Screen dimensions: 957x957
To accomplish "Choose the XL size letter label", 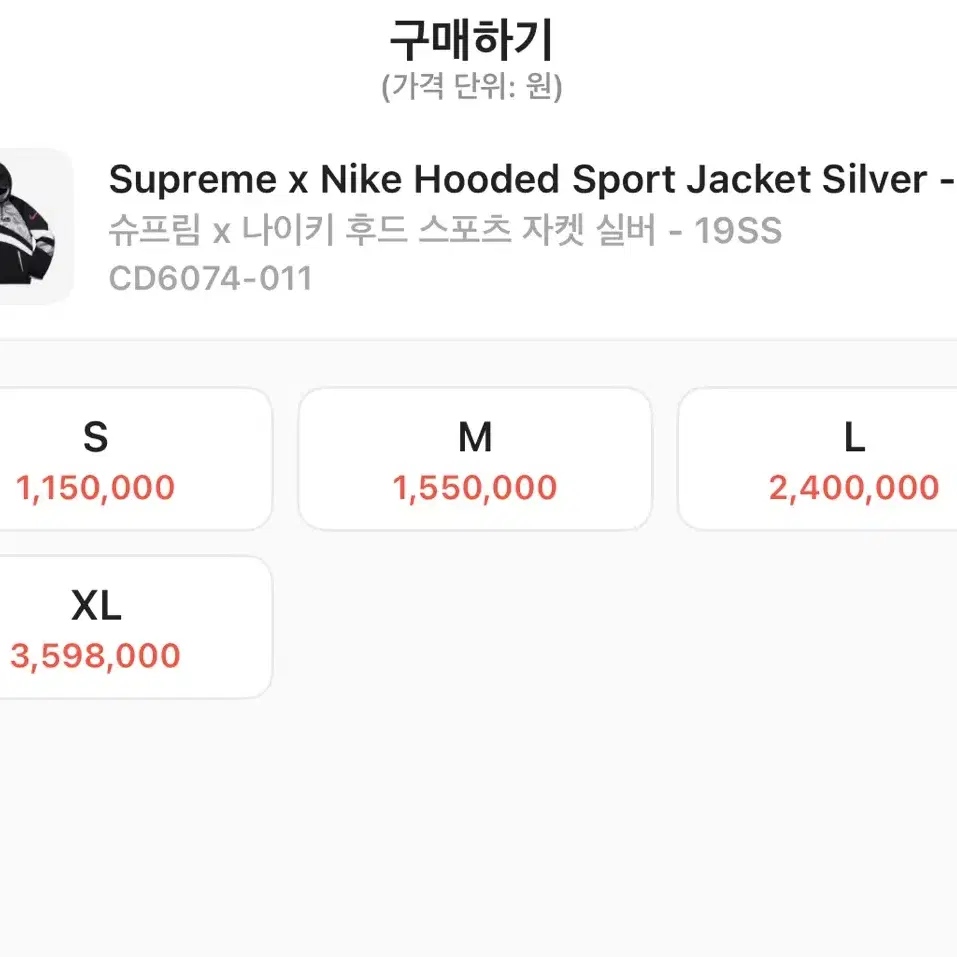I will coord(96,605).
